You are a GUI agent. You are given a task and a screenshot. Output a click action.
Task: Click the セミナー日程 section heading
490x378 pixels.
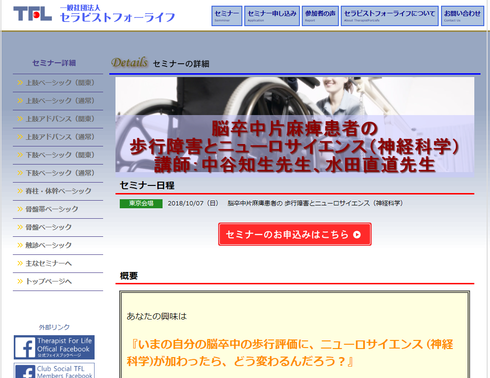tap(147, 185)
